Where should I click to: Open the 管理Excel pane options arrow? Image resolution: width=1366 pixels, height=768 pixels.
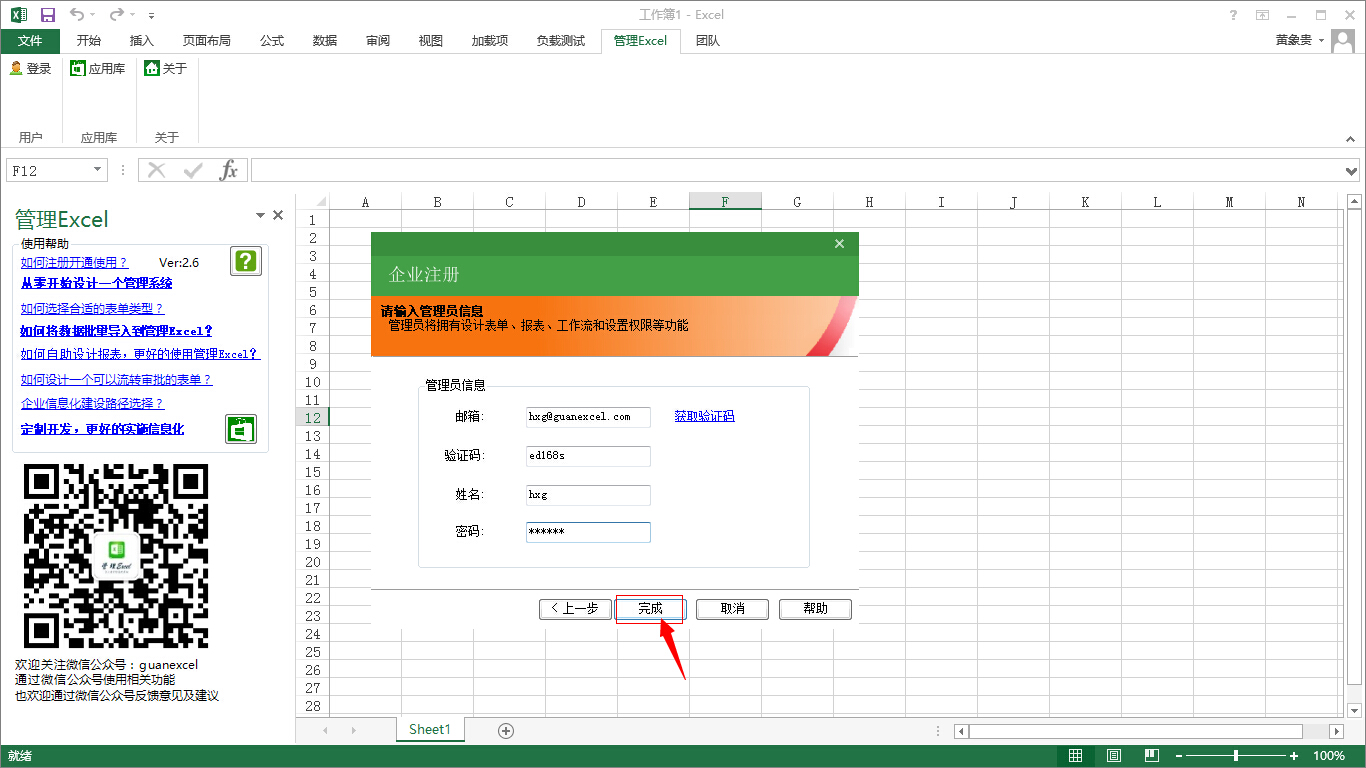tap(261, 215)
